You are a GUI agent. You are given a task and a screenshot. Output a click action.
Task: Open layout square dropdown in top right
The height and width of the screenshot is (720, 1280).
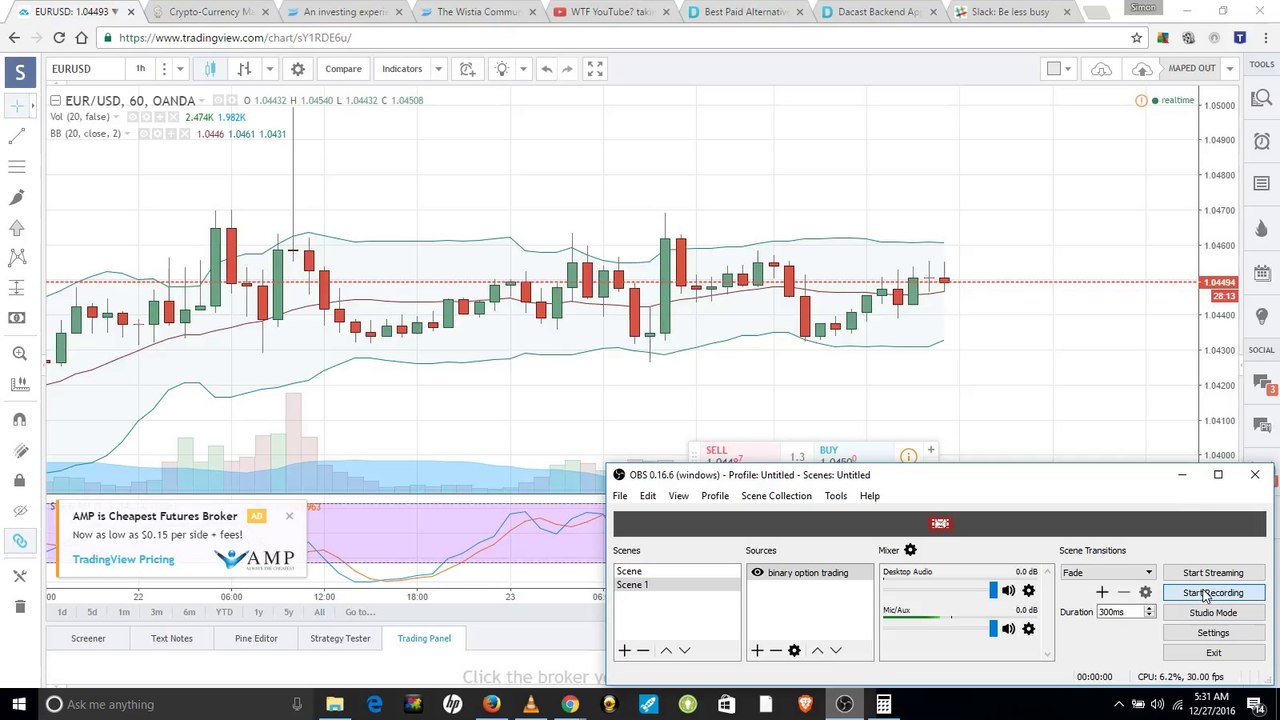tap(1058, 69)
